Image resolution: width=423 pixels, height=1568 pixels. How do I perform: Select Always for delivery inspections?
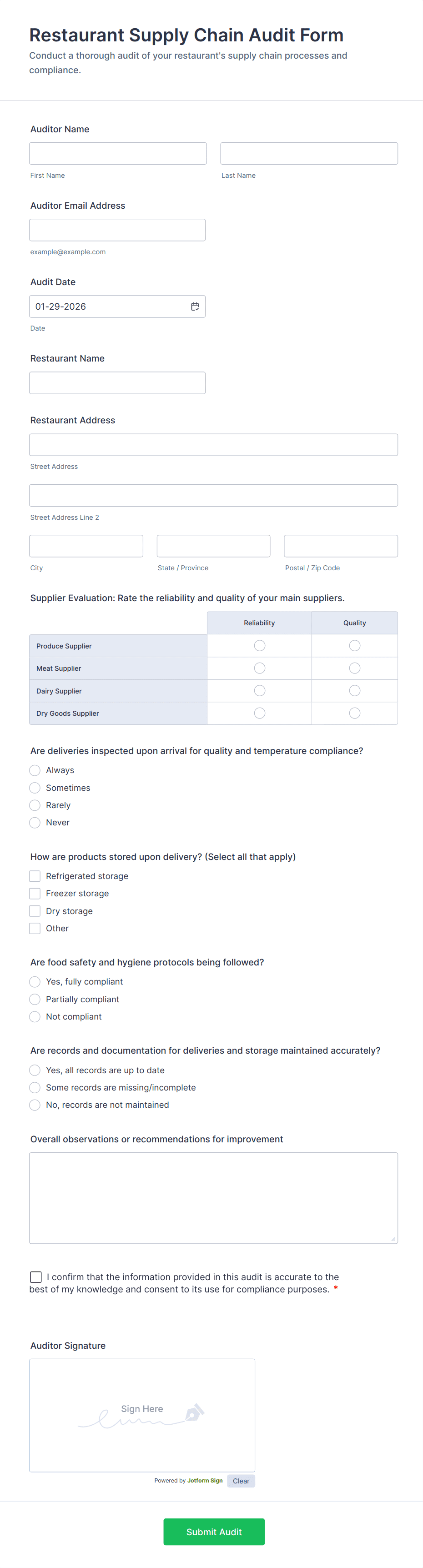pyautogui.click(x=35, y=770)
